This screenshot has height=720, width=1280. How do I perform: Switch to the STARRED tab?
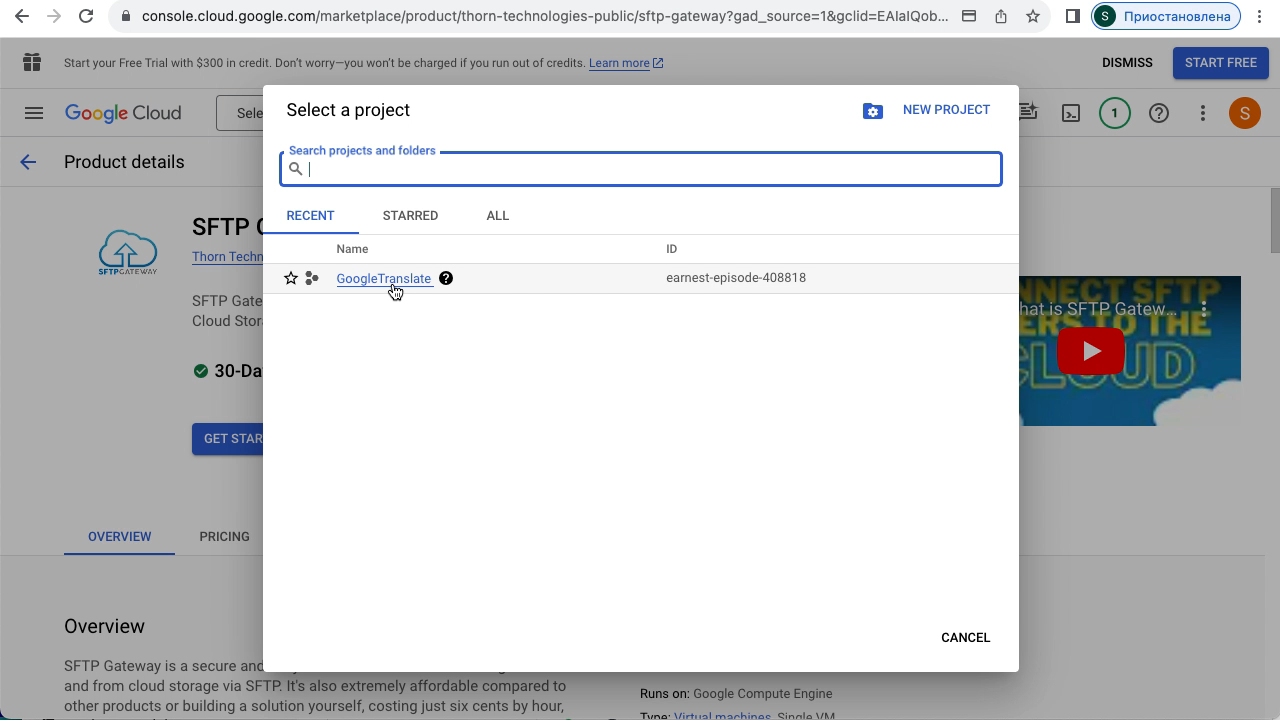click(410, 216)
